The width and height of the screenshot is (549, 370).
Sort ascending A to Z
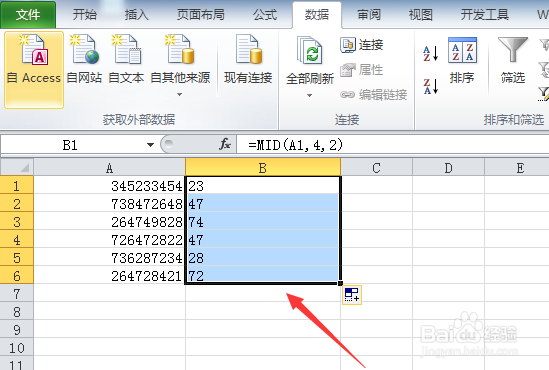click(x=431, y=53)
